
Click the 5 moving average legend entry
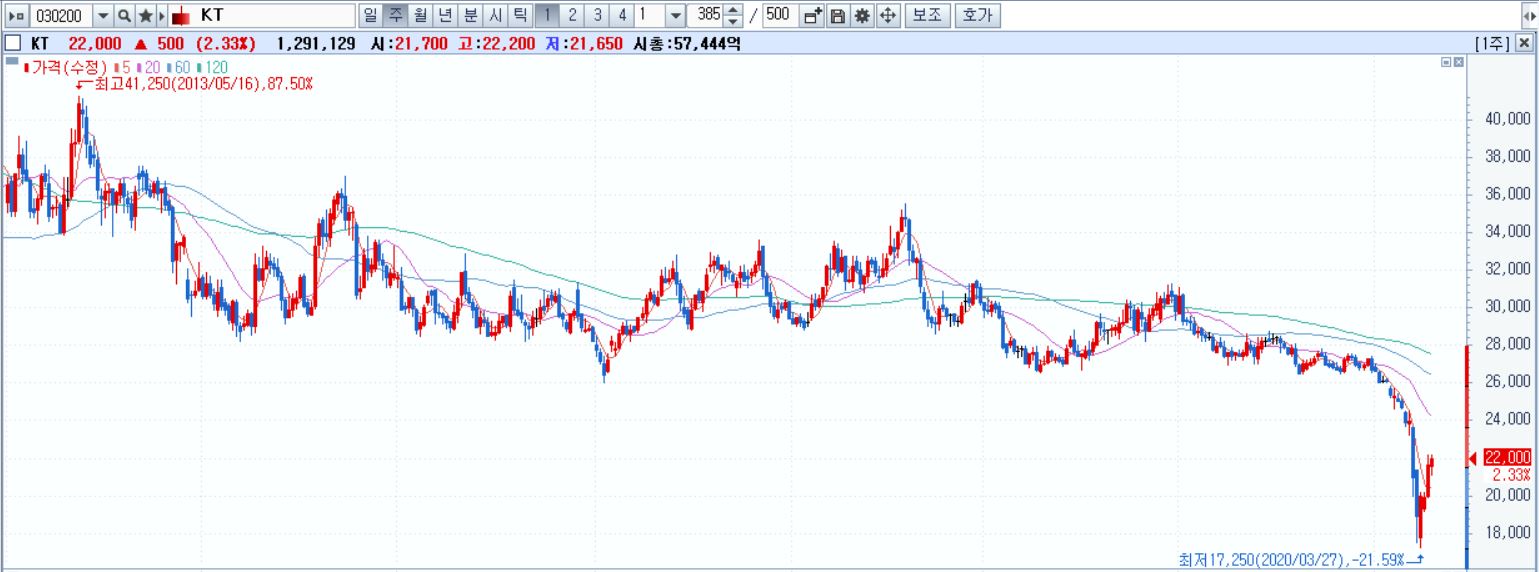(x=123, y=67)
